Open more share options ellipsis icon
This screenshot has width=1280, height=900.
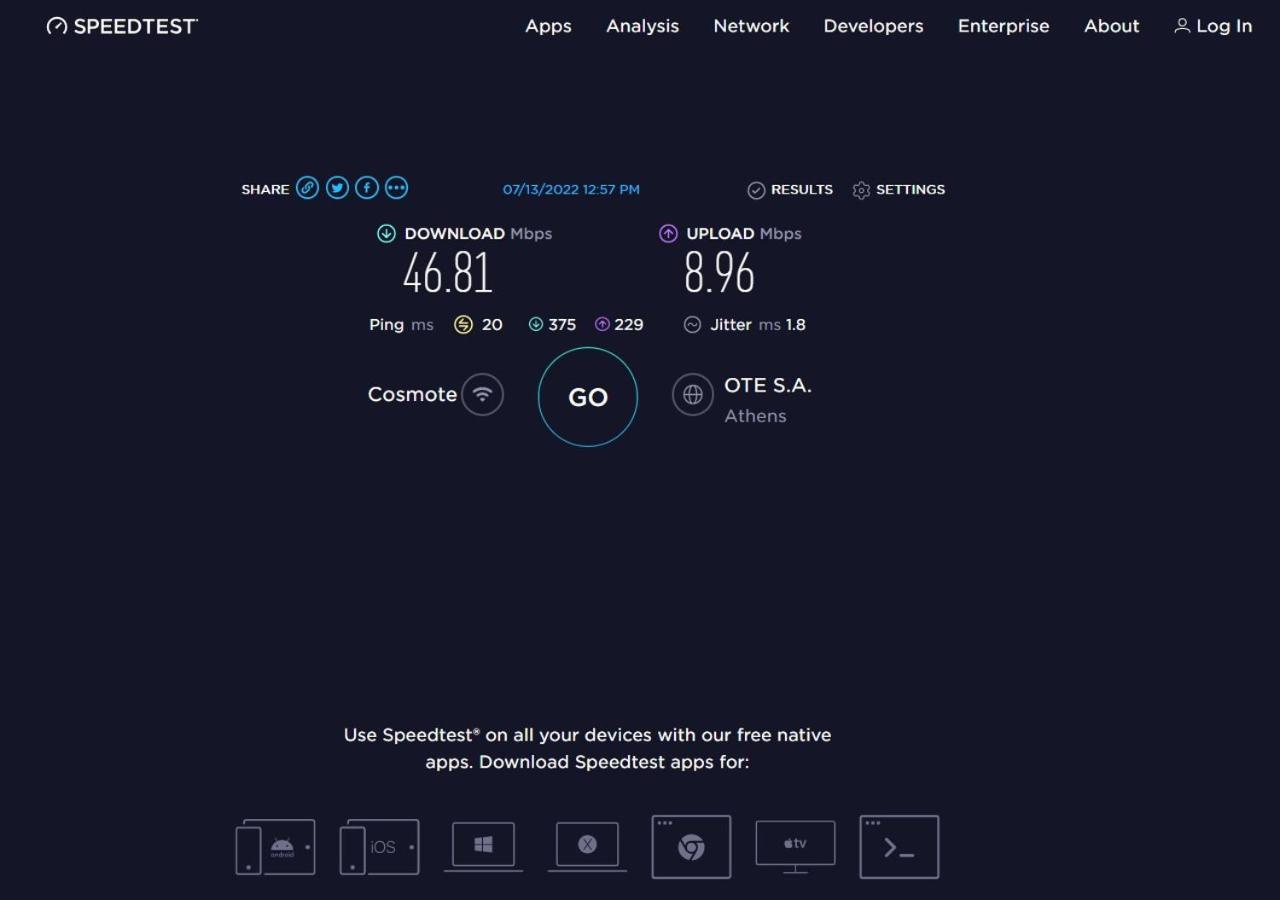coord(396,188)
